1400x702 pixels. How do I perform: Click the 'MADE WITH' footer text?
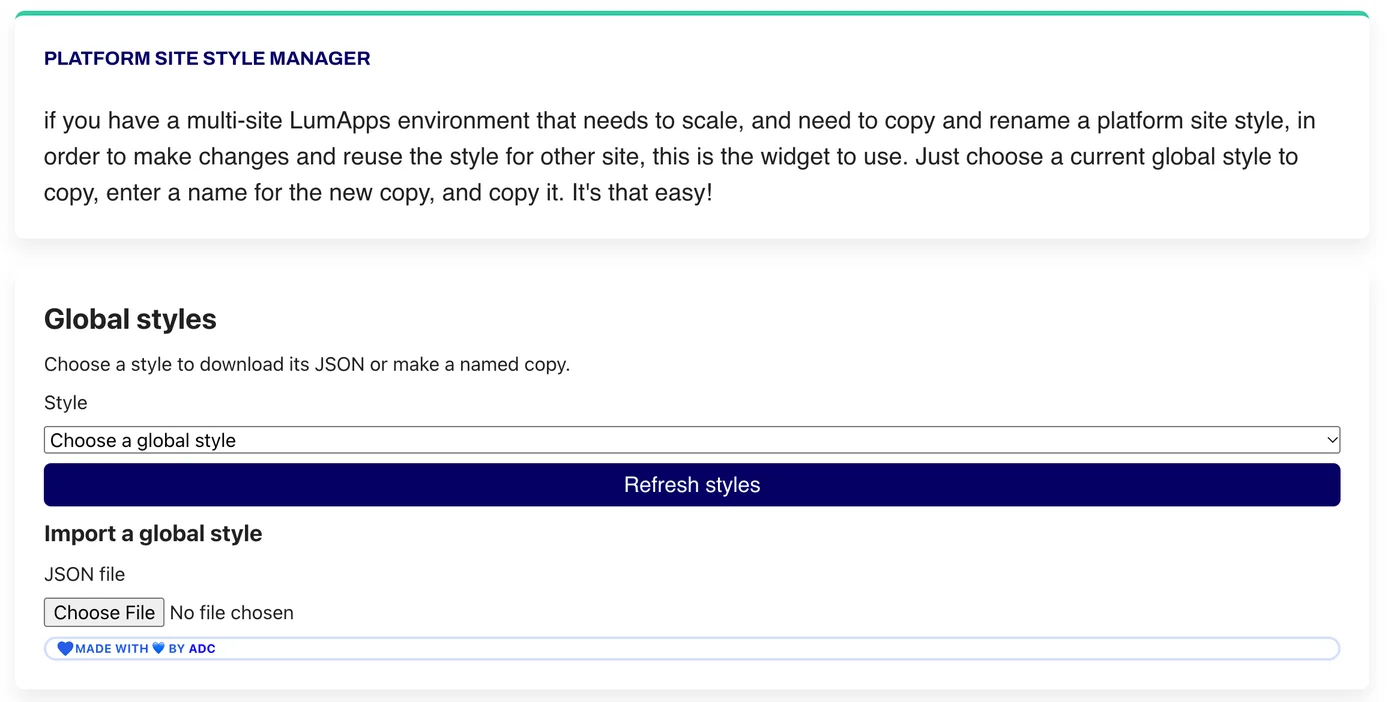coord(112,649)
